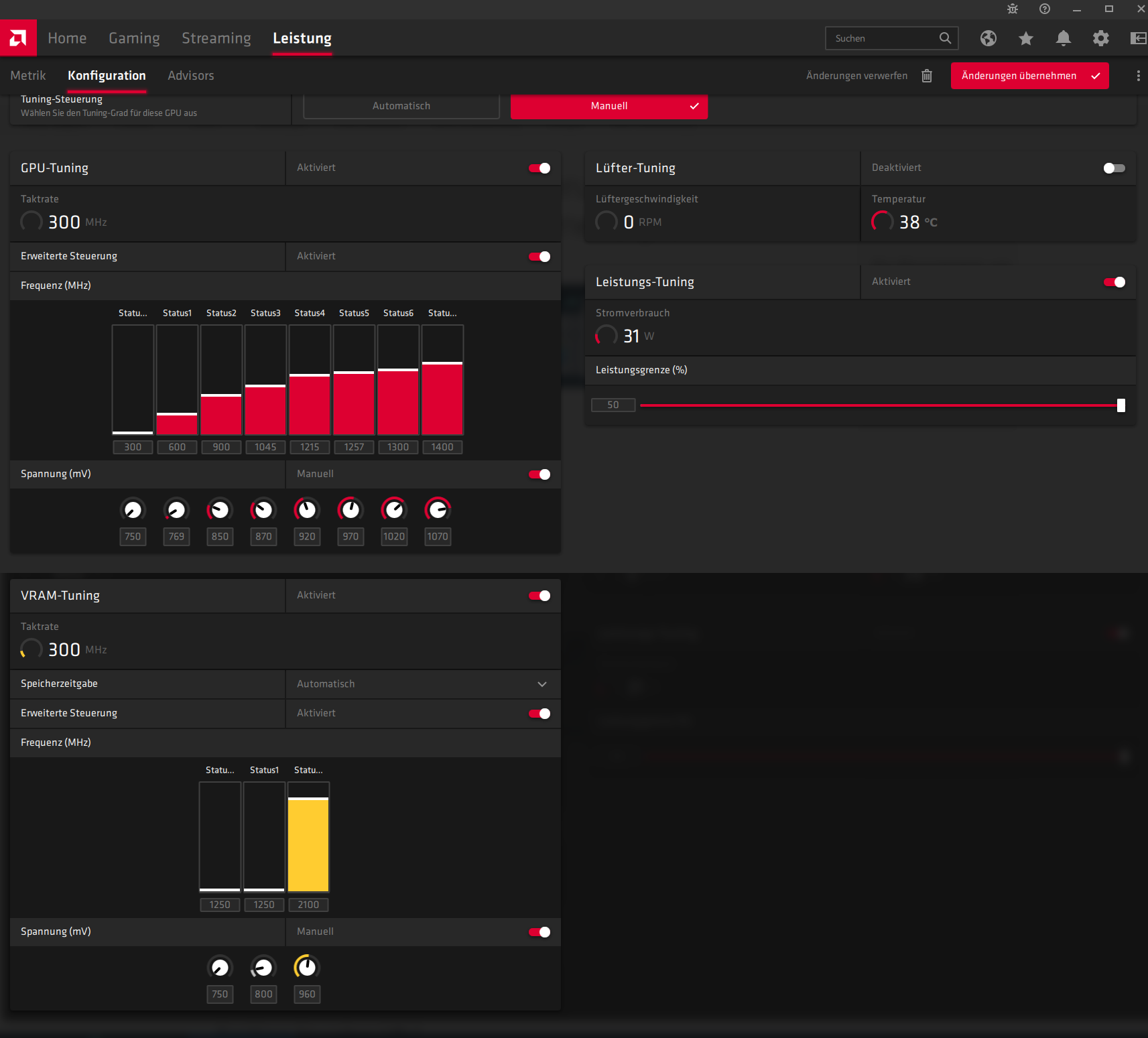The height and width of the screenshot is (1038, 1148).
Task: Click the GPU voltage field showing 1070
Action: click(438, 537)
